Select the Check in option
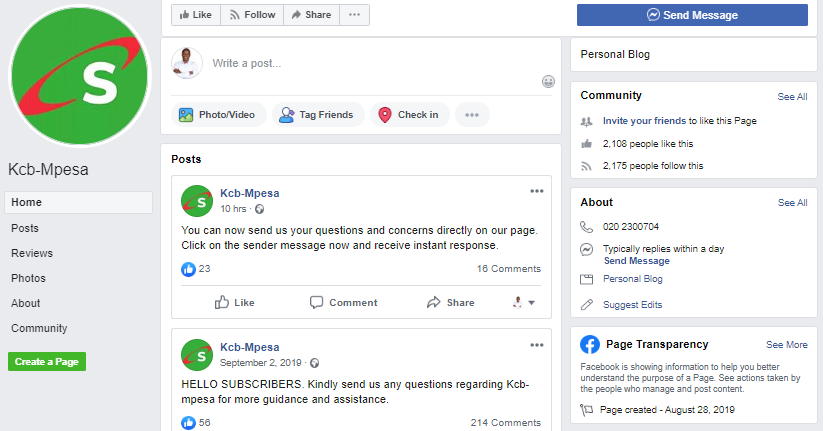The image size is (823, 431). [x=409, y=114]
